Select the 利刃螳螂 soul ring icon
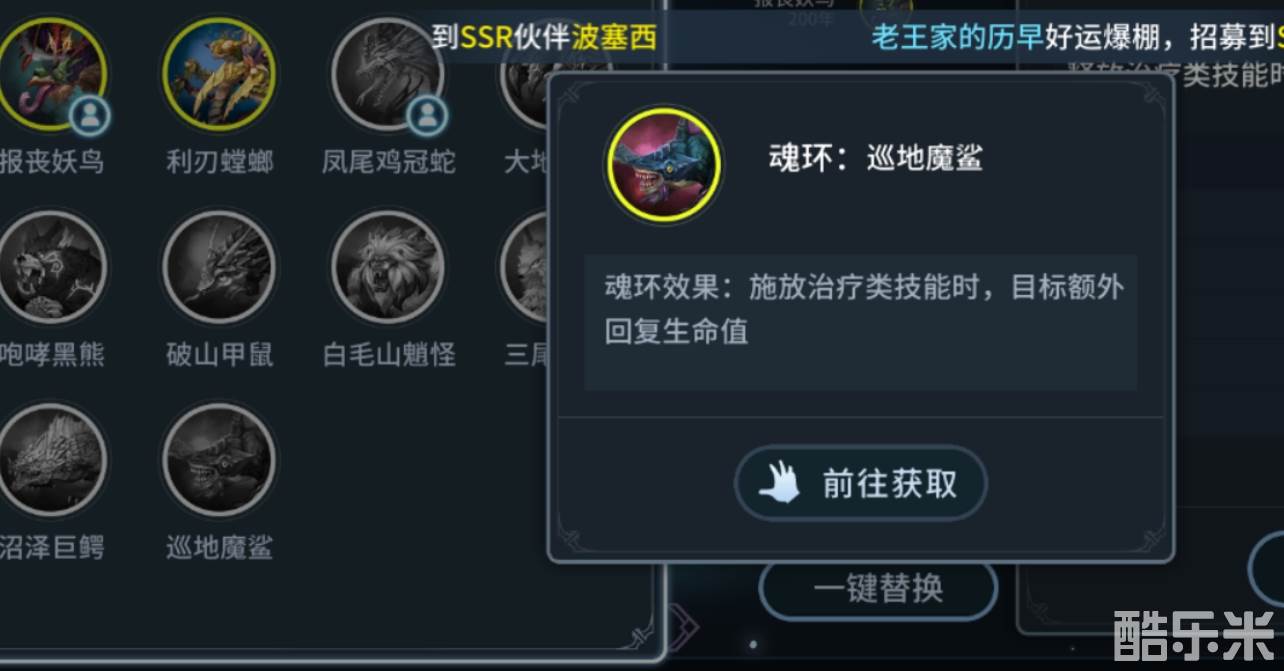Screen dimensions: 1284x671 tap(219, 73)
